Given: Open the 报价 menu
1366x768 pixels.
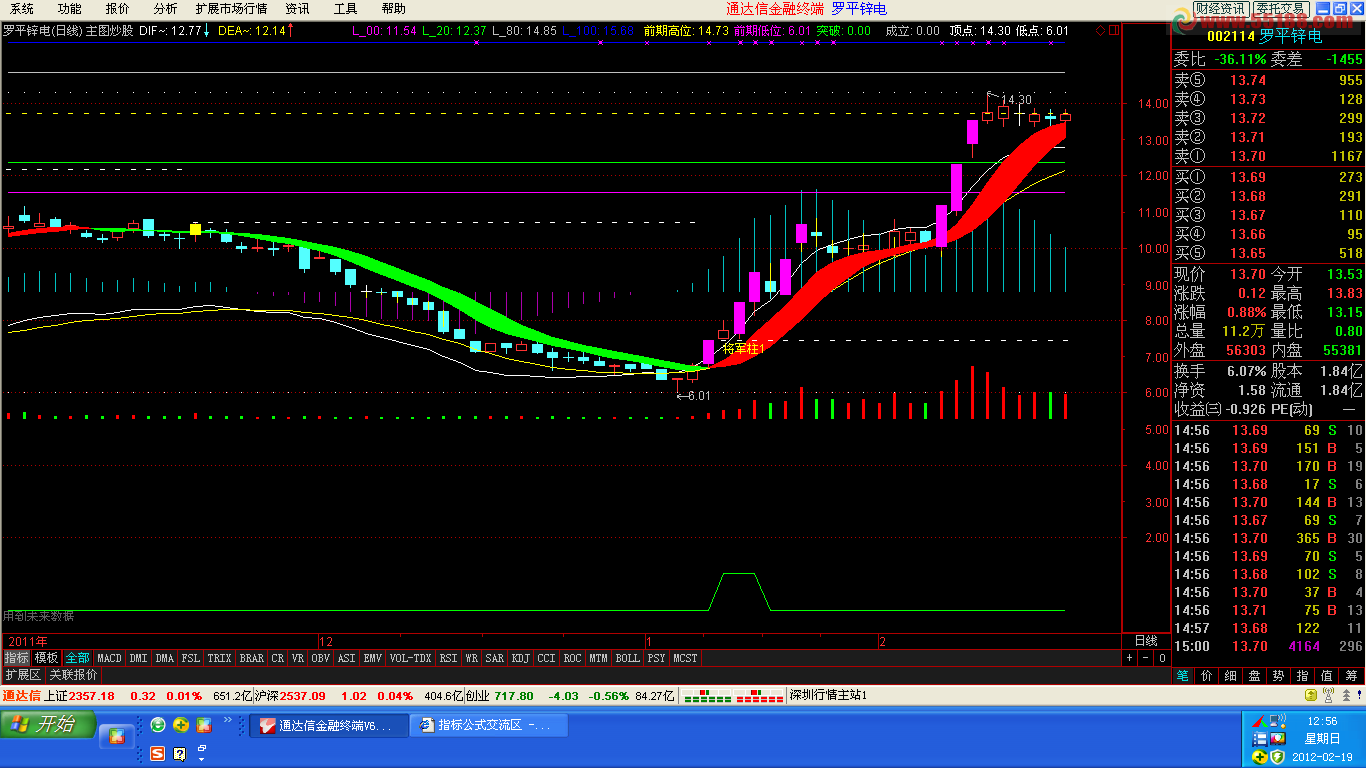Looking at the screenshot, I should [x=118, y=9].
